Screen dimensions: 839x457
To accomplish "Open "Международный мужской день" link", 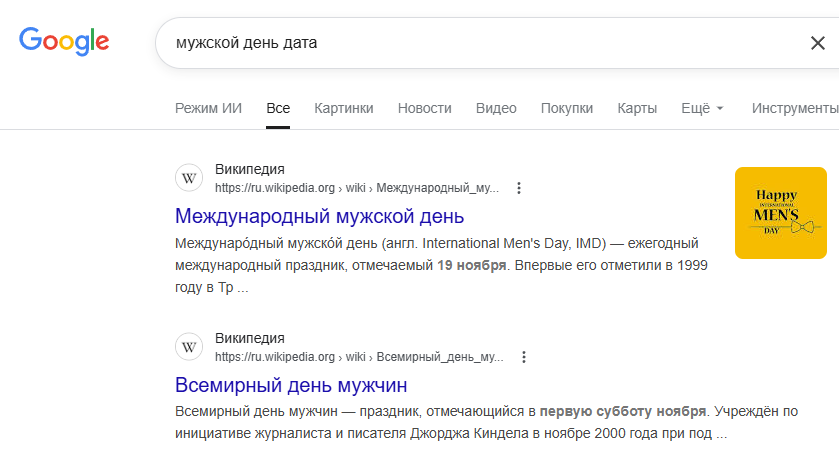I will [x=319, y=216].
